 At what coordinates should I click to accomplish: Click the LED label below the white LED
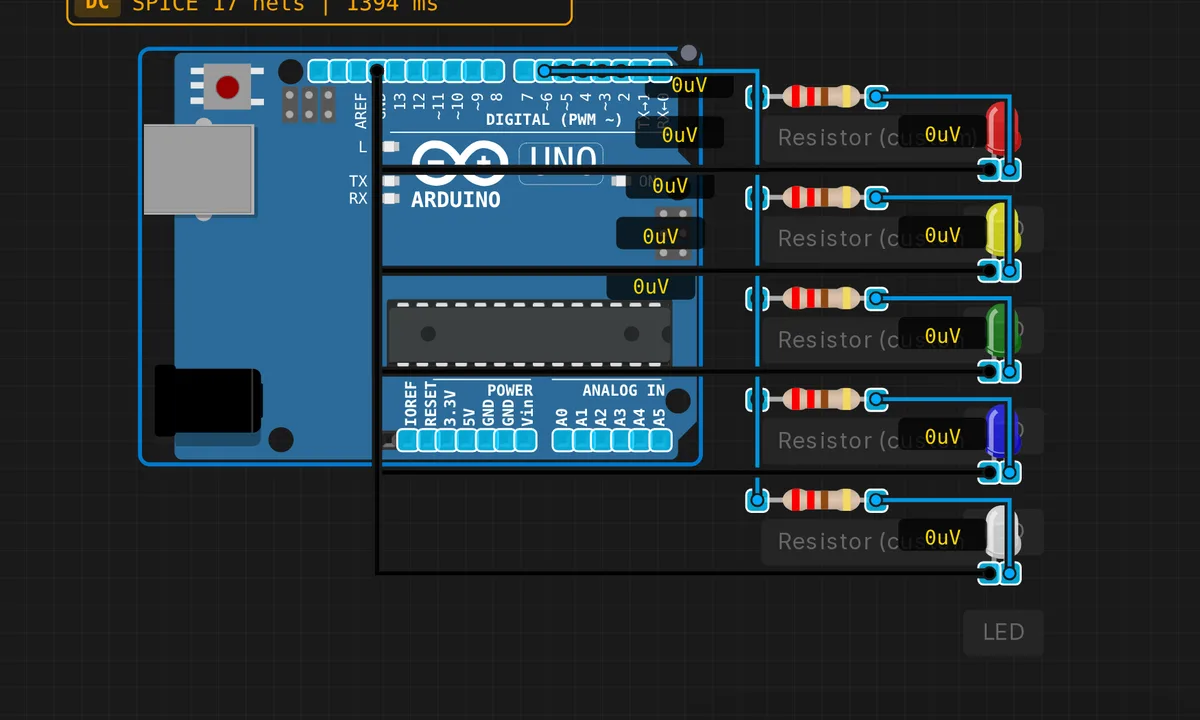coord(1003,632)
